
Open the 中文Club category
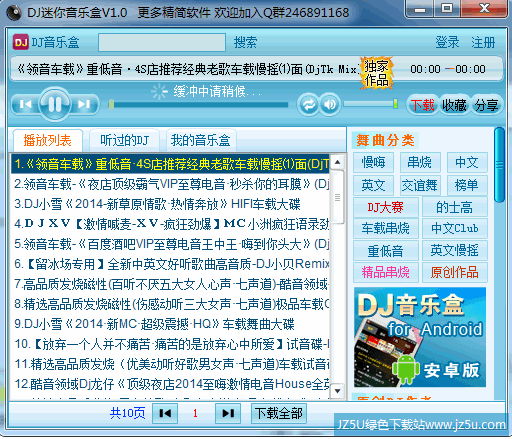coord(455,228)
